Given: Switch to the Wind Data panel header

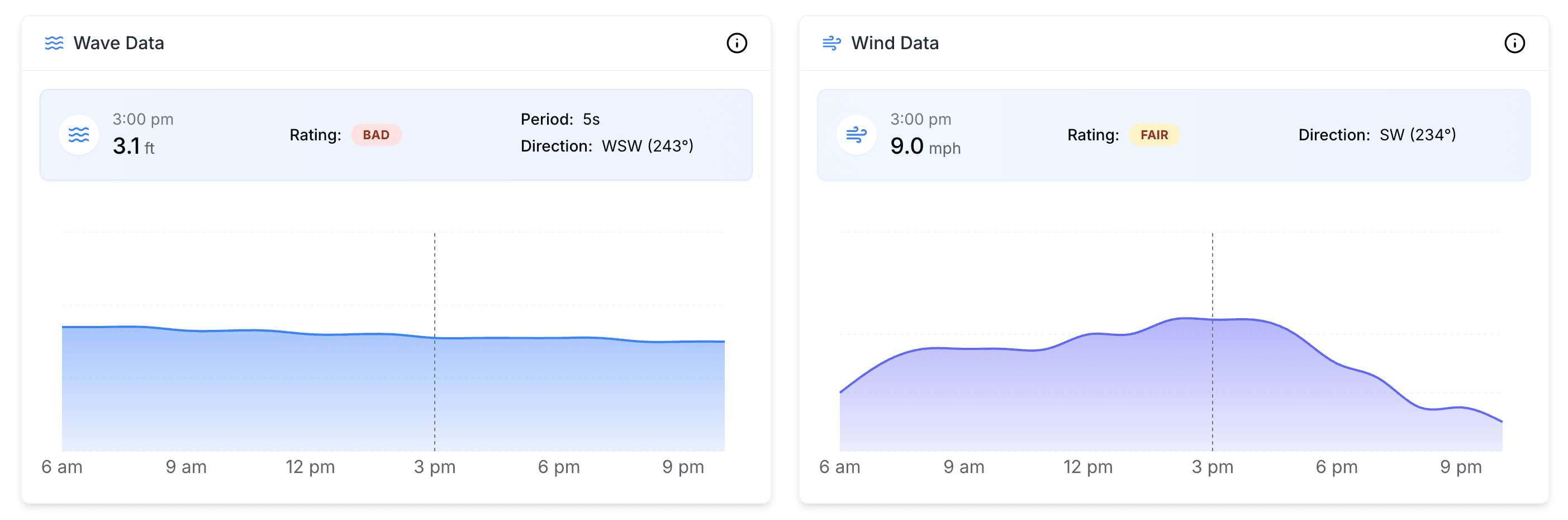Looking at the screenshot, I should [x=895, y=42].
